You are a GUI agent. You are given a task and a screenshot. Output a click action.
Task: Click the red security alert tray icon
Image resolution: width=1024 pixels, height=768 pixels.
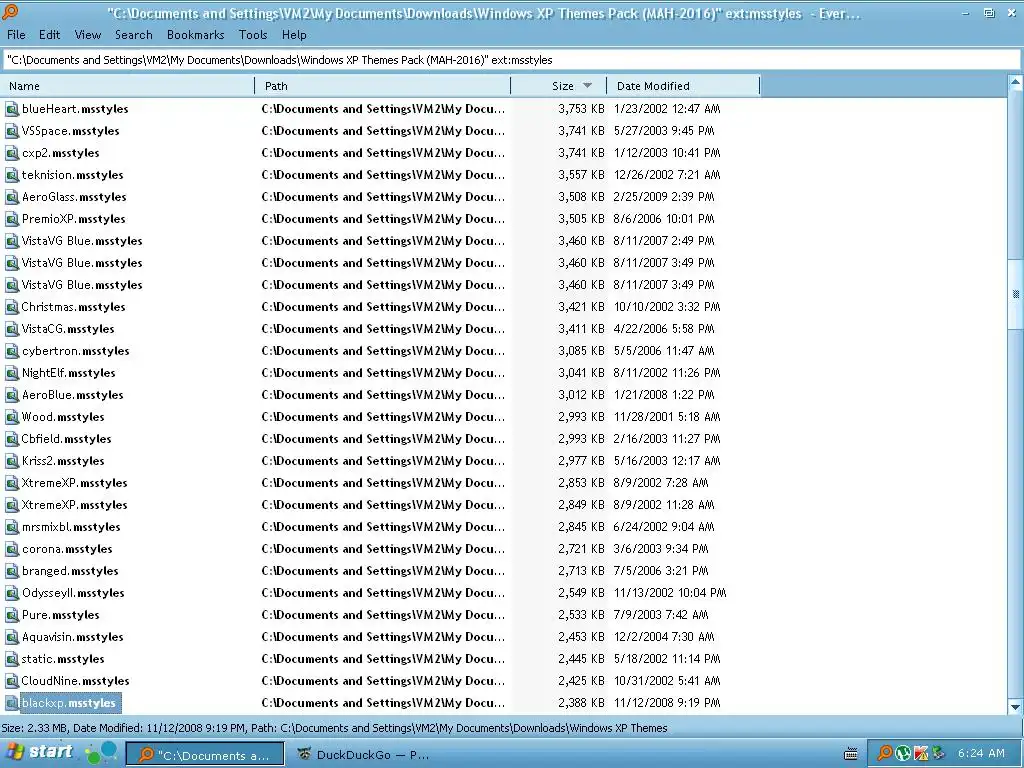921,753
